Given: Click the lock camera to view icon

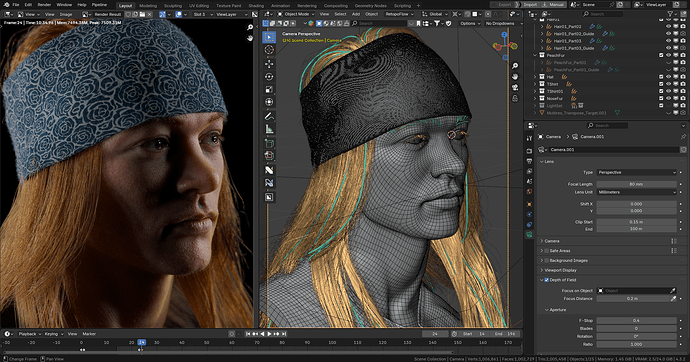Looking at the screenshot, I should point(515,99).
